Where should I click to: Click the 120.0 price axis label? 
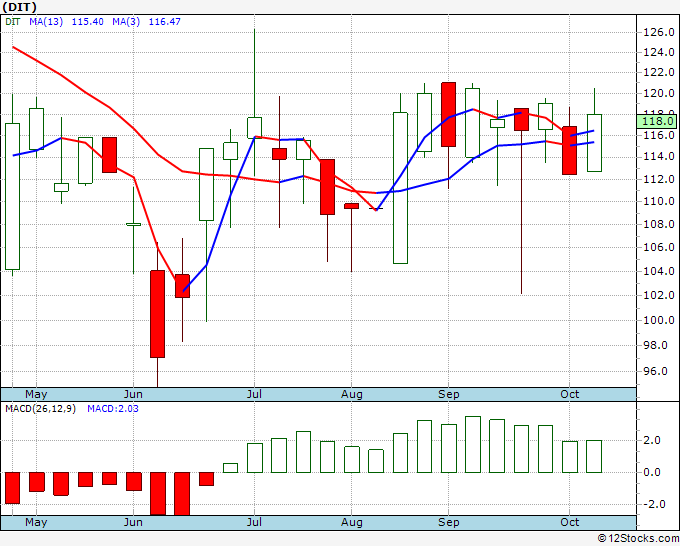(x=659, y=93)
